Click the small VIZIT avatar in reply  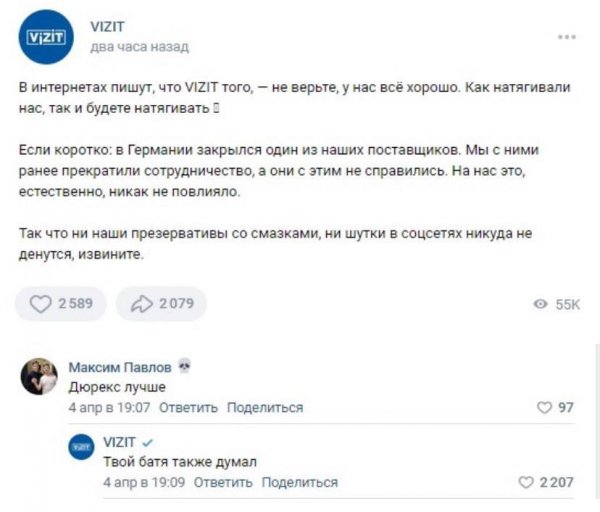[x=81, y=448]
